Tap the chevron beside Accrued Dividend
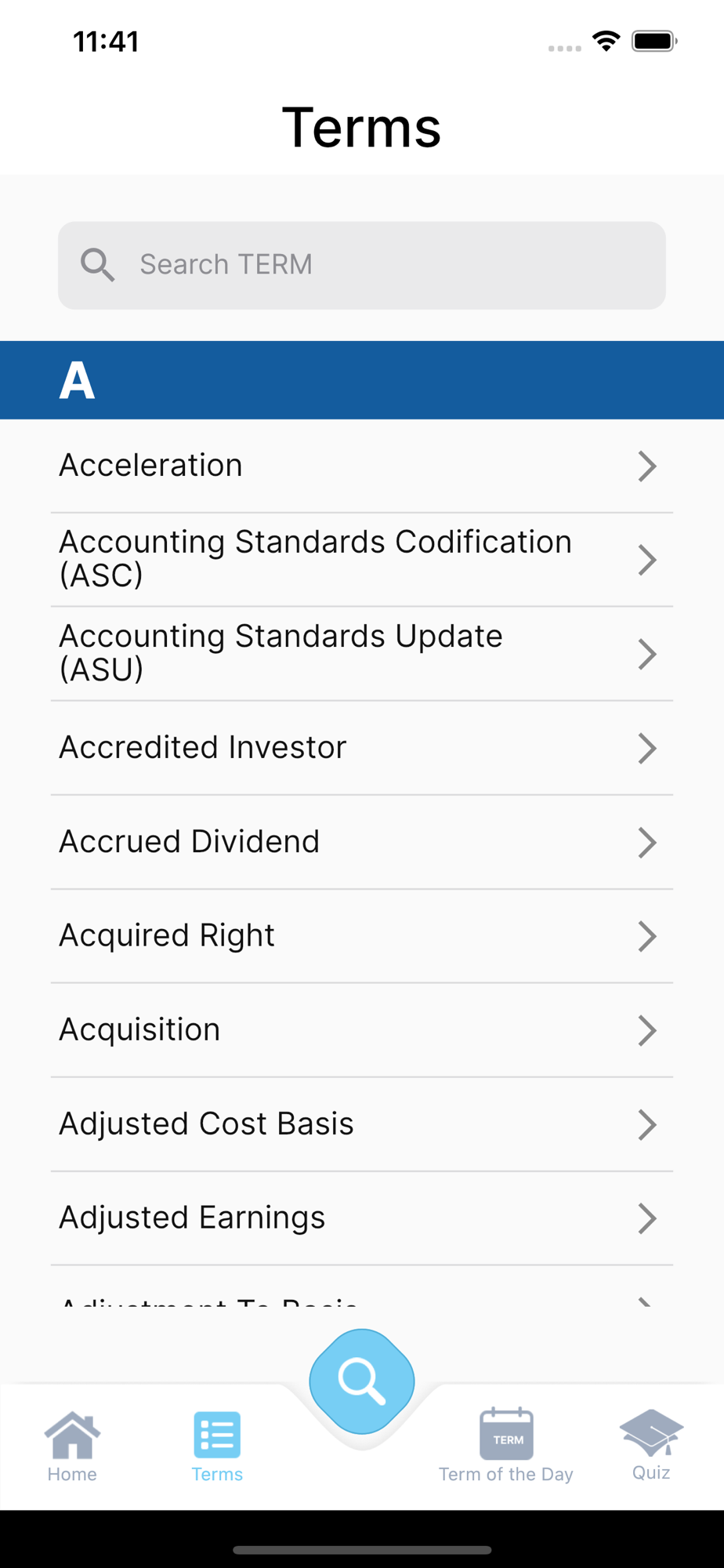 646,842
